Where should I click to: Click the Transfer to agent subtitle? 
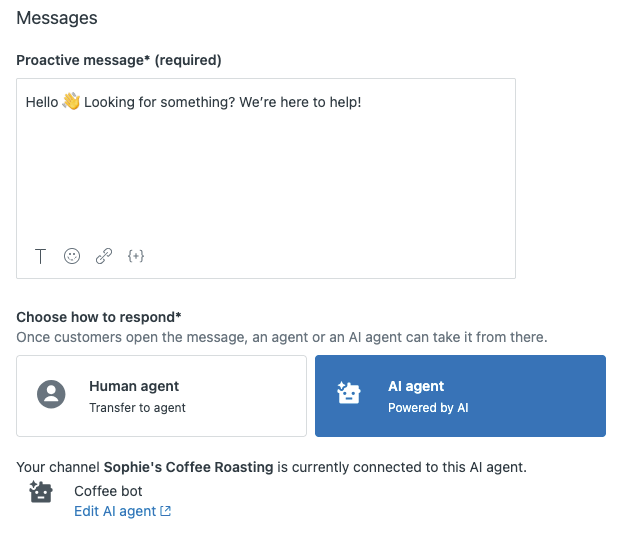[137, 407]
